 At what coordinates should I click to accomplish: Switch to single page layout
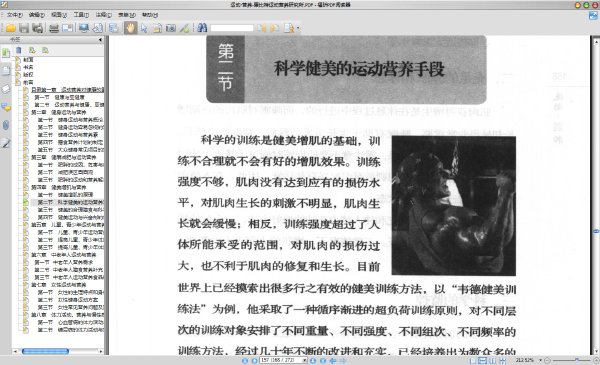point(473,360)
